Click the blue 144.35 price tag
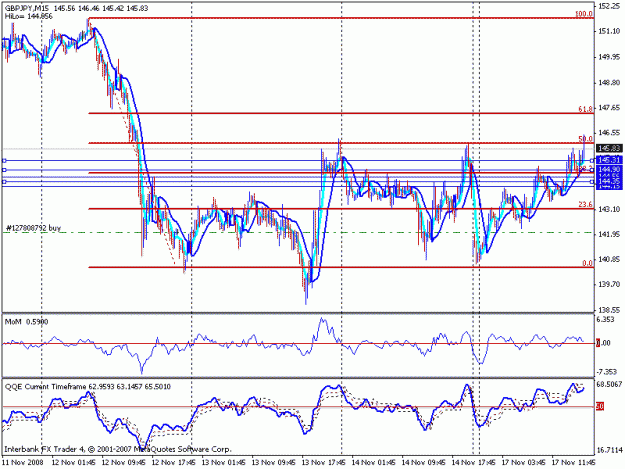Screen dimensions: 625x469 pyautogui.click(x=609, y=181)
